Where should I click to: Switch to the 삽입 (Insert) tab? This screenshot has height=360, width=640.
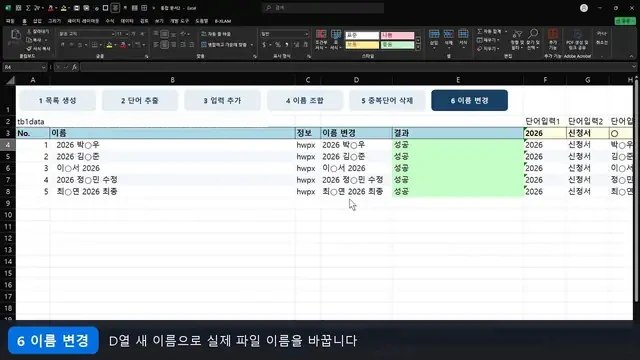click(38, 21)
